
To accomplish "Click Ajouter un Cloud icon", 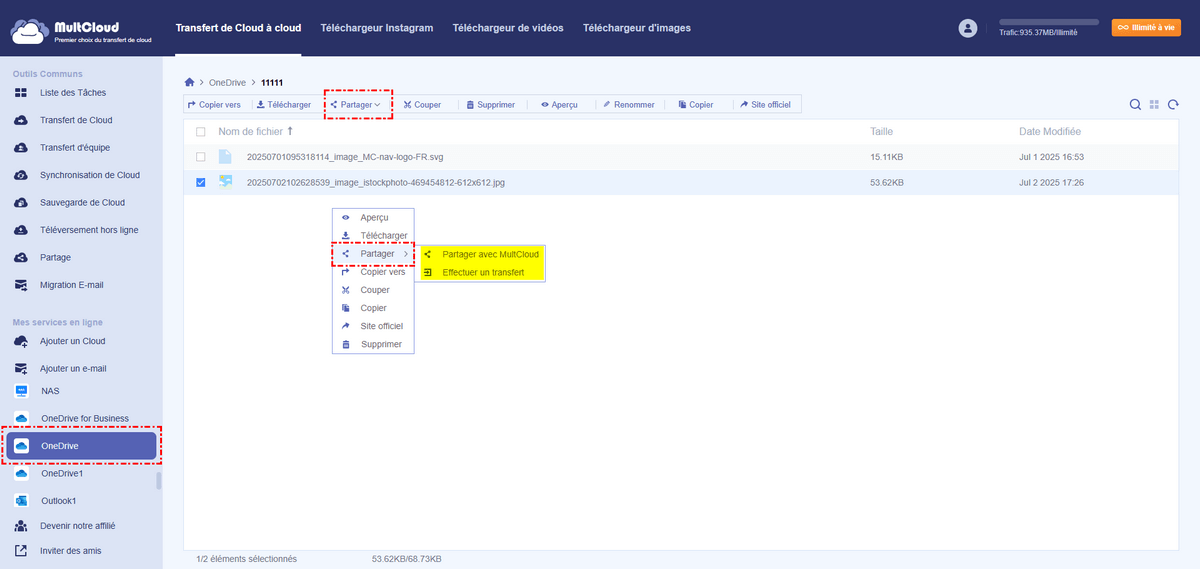I will 21,341.
